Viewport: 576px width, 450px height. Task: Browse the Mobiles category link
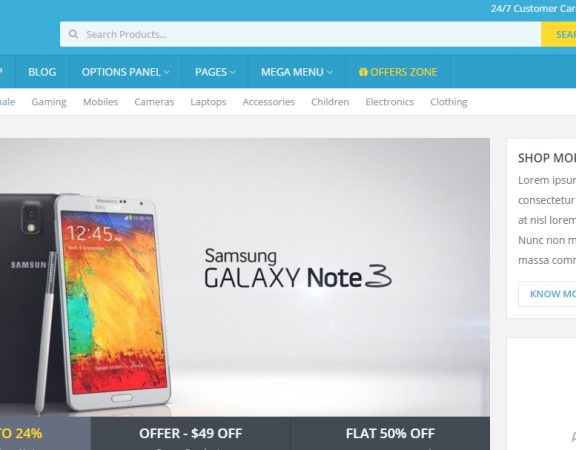coord(100,102)
